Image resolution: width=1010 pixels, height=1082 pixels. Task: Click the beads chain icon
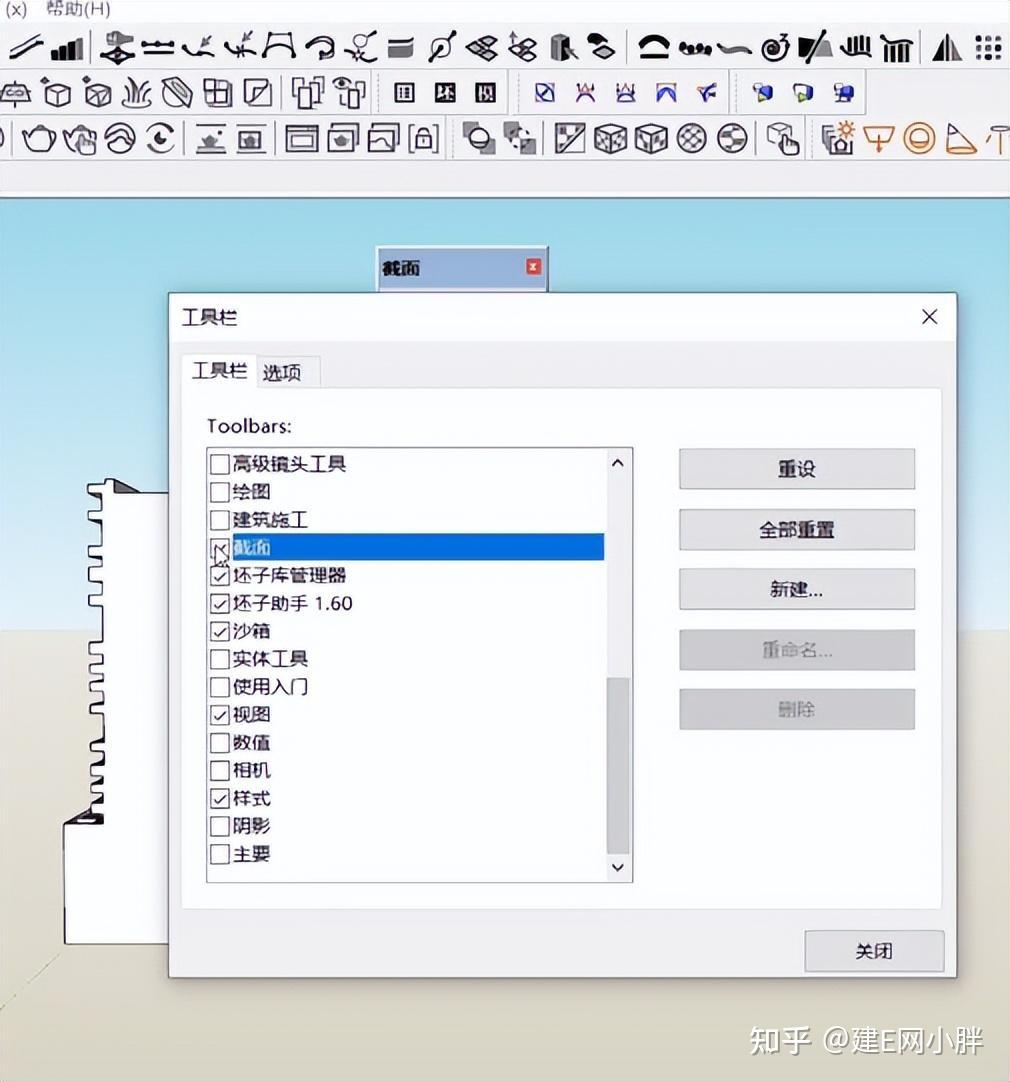click(694, 48)
